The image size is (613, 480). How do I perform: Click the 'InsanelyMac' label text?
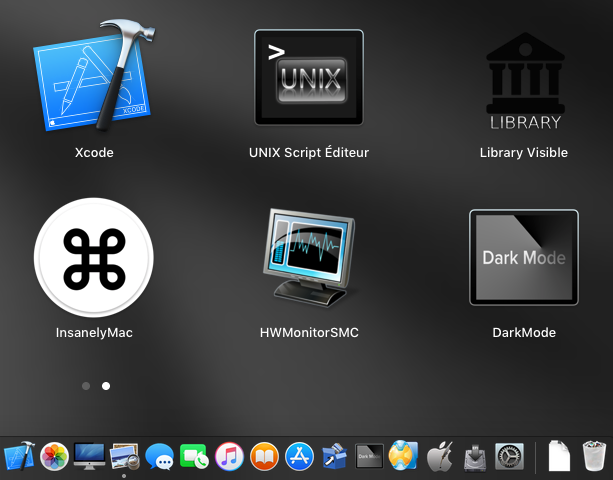(94, 333)
